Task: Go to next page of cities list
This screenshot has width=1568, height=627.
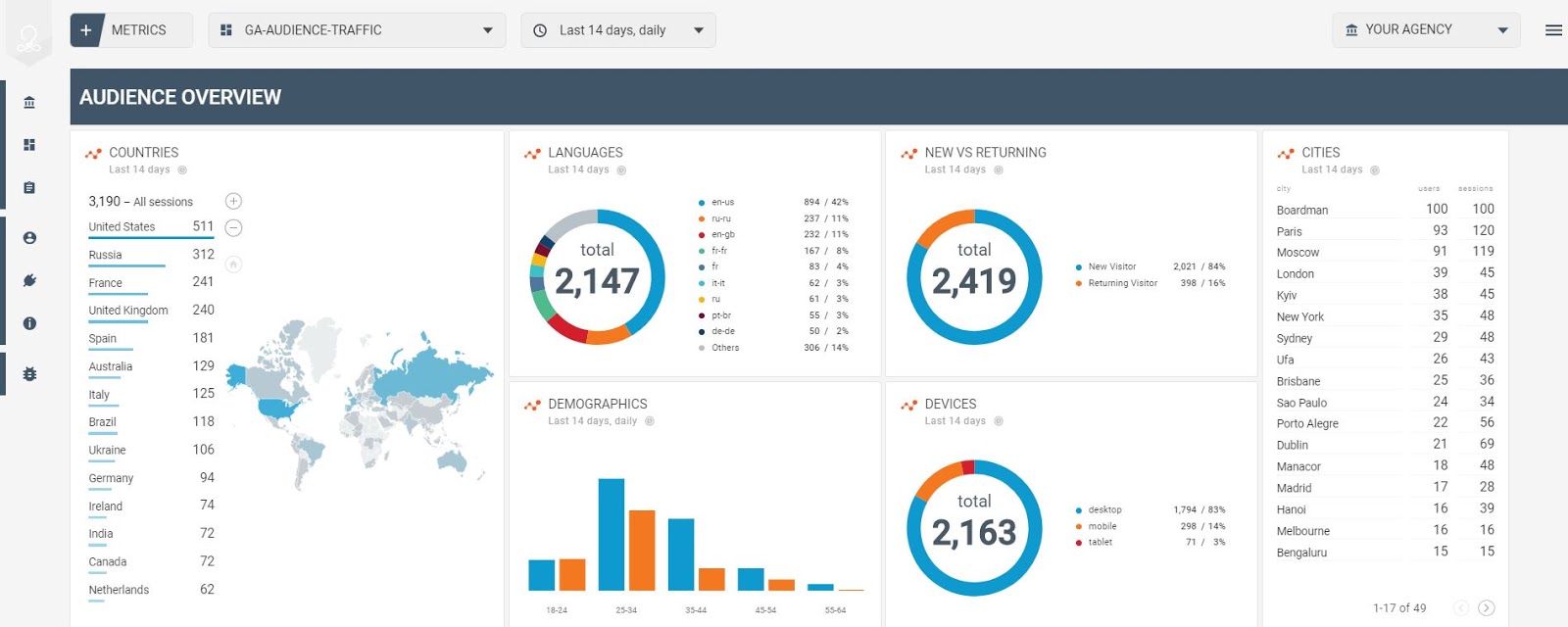Action: pos(1487,608)
